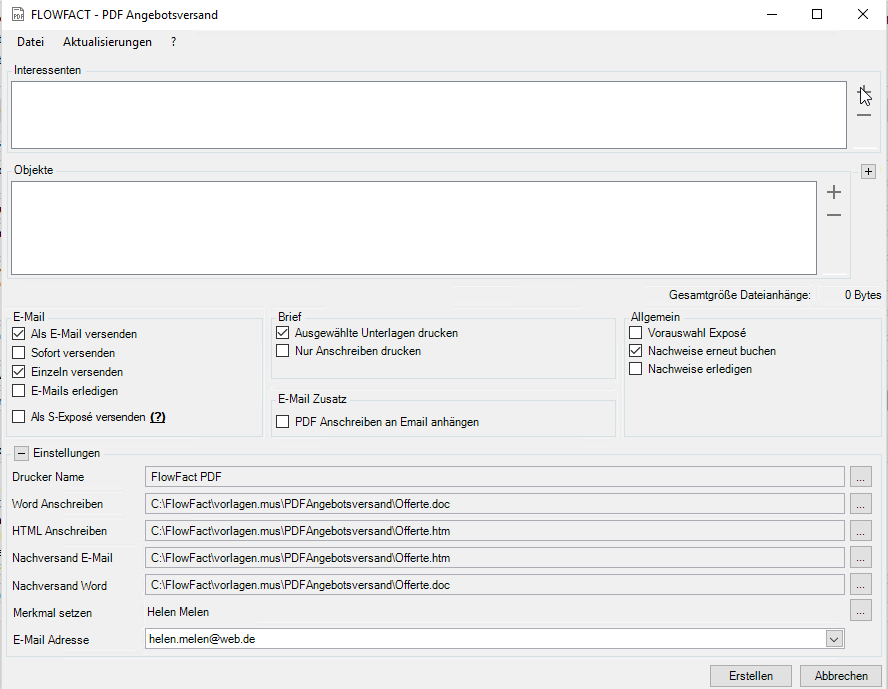Image resolution: width=888 pixels, height=689 pixels.
Task: Open E-Mail Adresse dropdown arrow
Action: point(834,639)
